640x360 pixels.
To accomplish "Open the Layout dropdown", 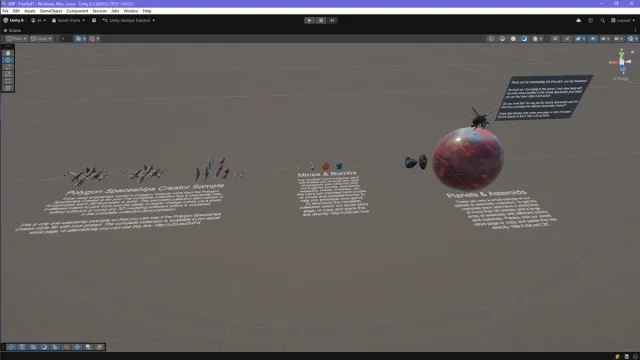I will tap(623, 20).
